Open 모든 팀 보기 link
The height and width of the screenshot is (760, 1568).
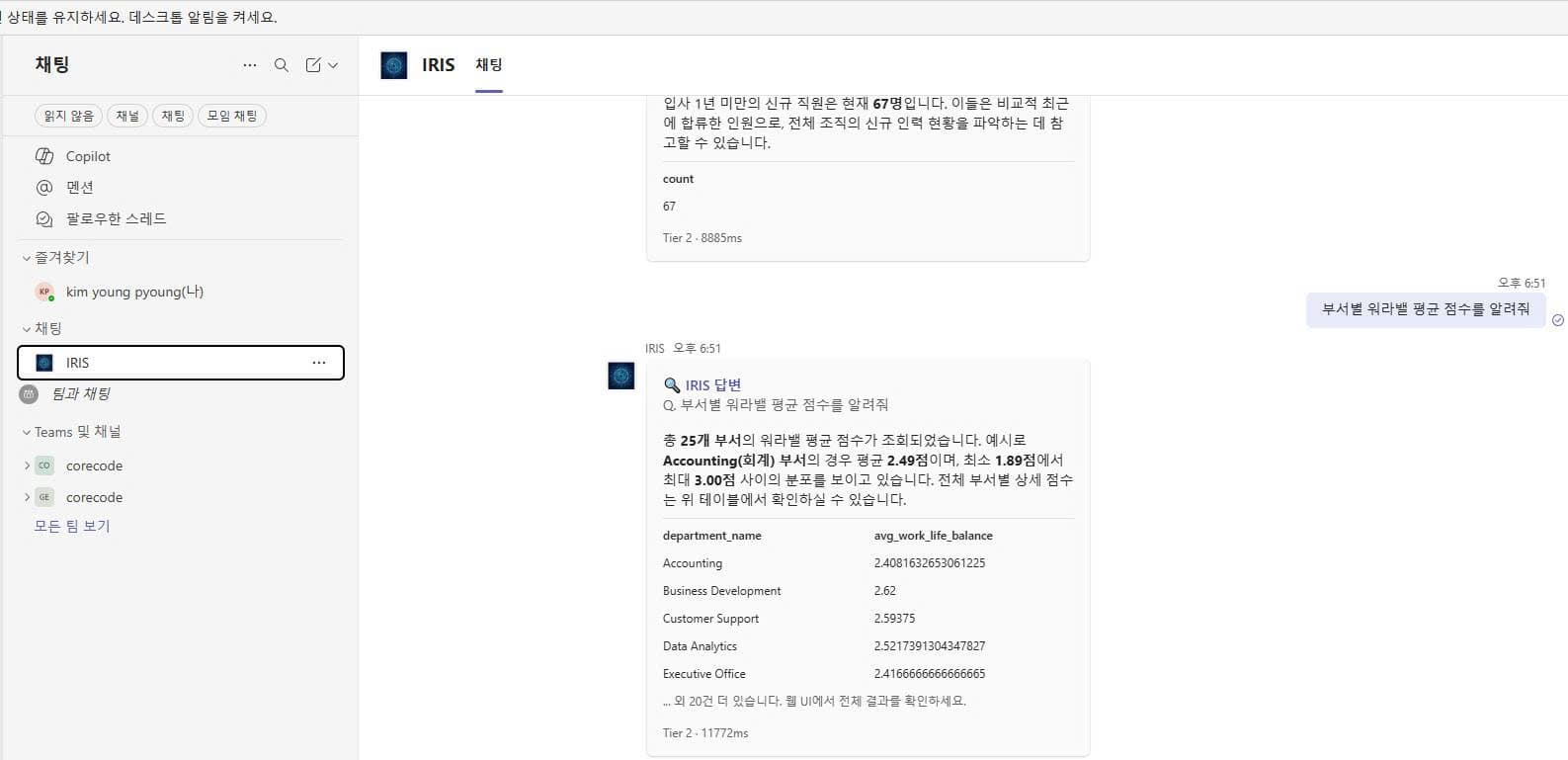[x=72, y=526]
